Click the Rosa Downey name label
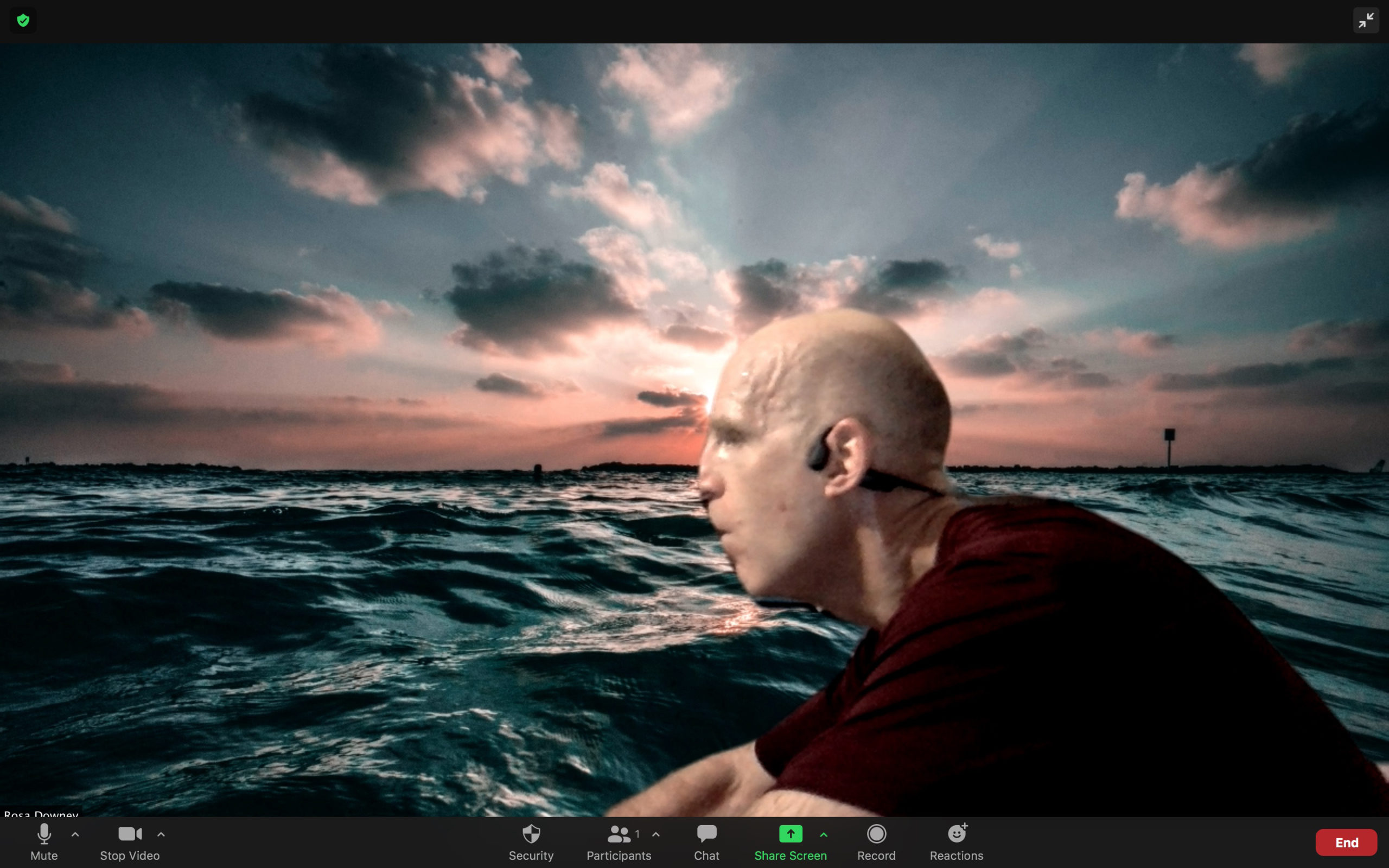 [40, 814]
